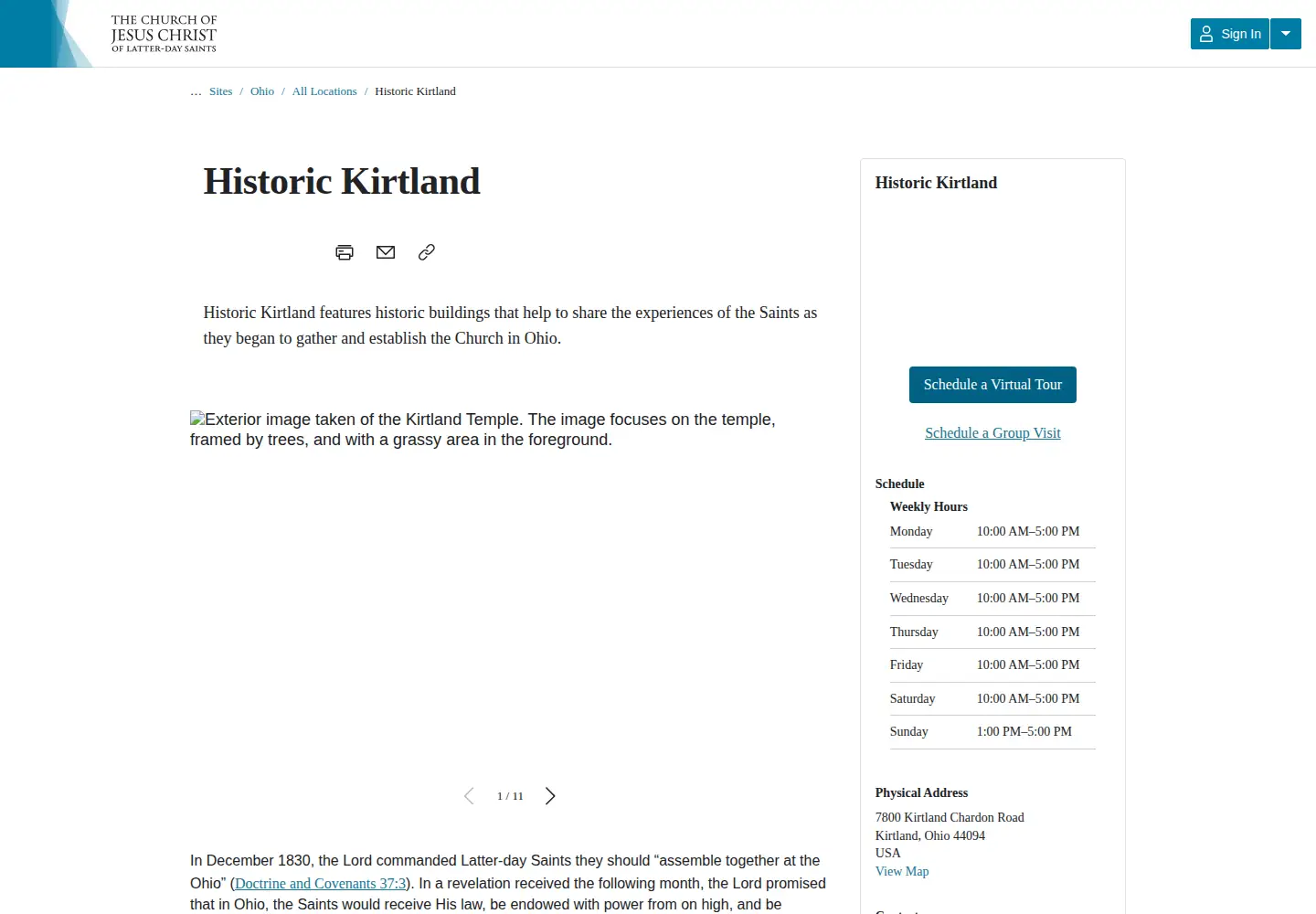Click the 1 / 11 image counter
The image size is (1316, 914).
tap(510, 796)
